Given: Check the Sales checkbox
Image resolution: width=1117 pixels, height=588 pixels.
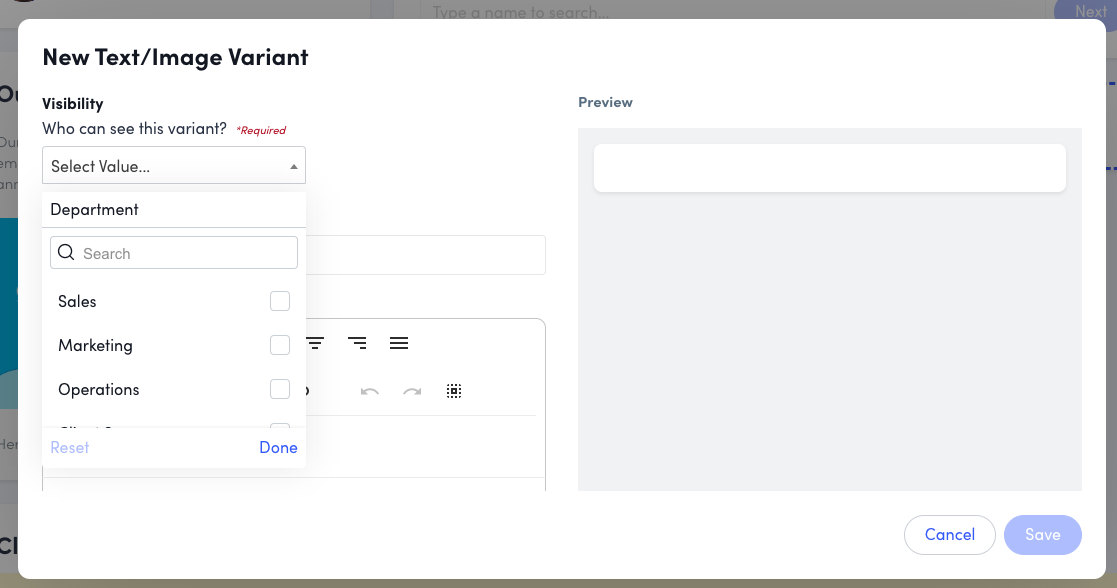Looking at the screenshot, I should tap(280, 300).
